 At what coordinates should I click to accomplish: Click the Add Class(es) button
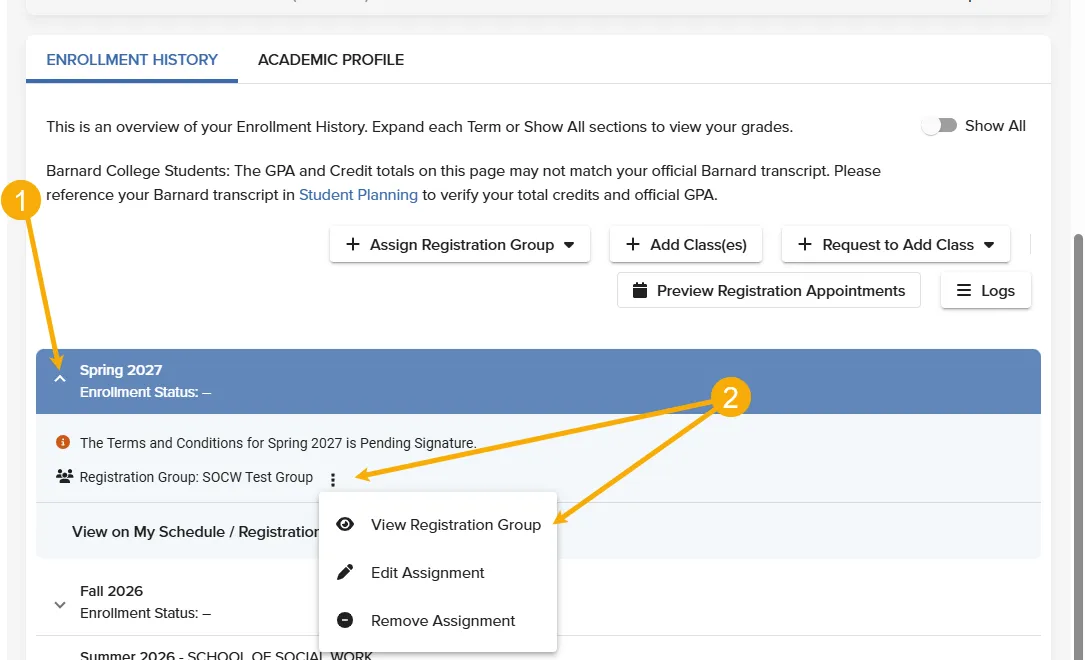(686, 244)
